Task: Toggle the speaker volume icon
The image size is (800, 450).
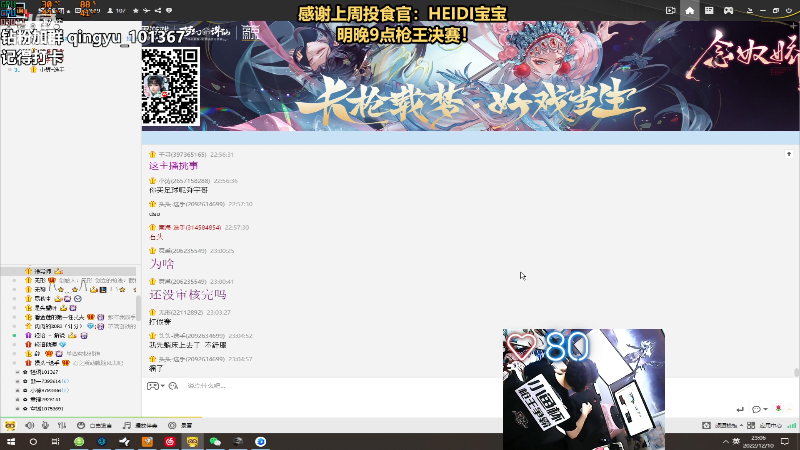Action: pyautogui.click(x=30, y=426)
